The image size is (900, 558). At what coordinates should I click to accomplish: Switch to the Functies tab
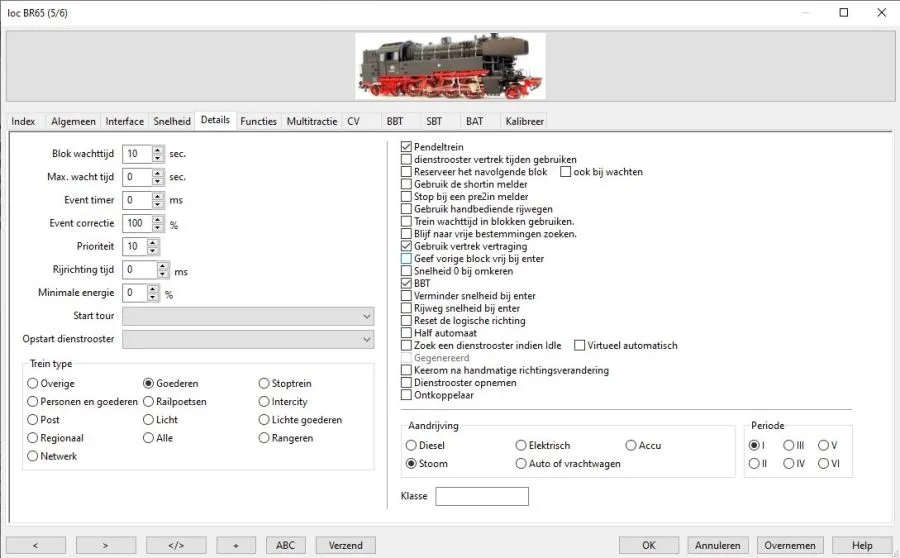pos(258,121)
